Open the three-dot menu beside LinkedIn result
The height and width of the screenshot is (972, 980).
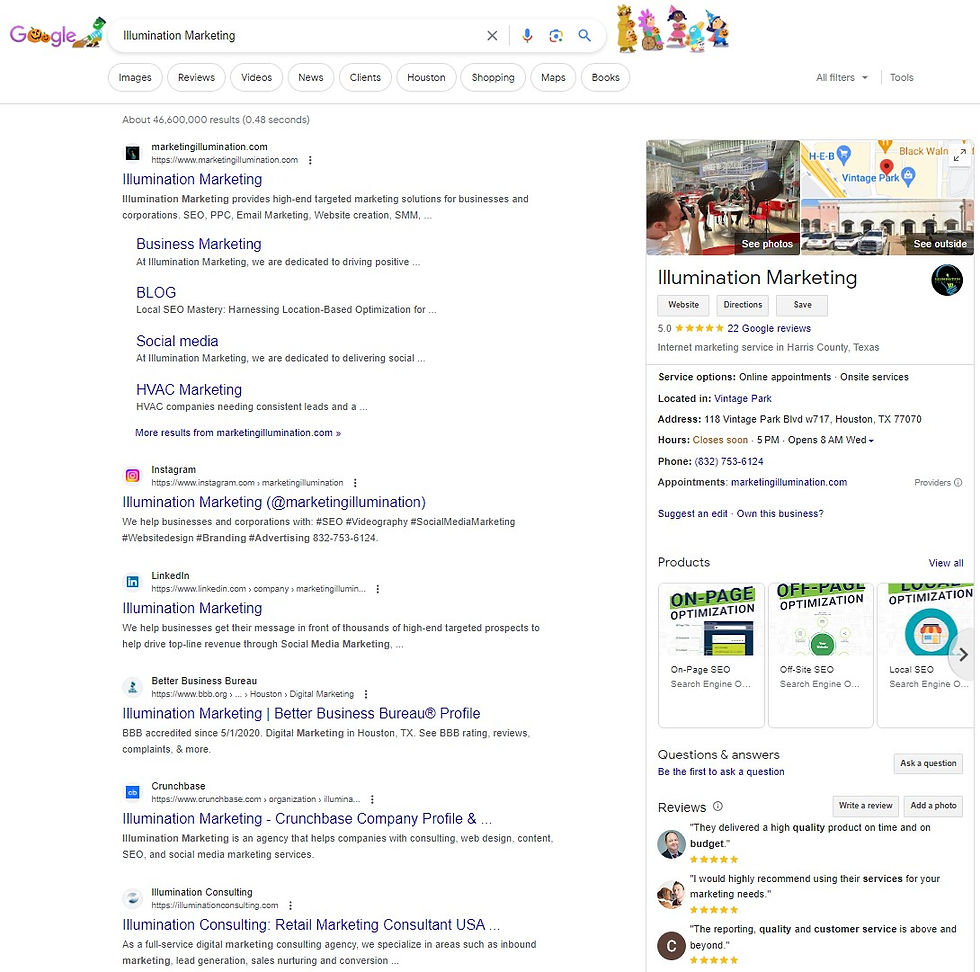pos(378,589)
